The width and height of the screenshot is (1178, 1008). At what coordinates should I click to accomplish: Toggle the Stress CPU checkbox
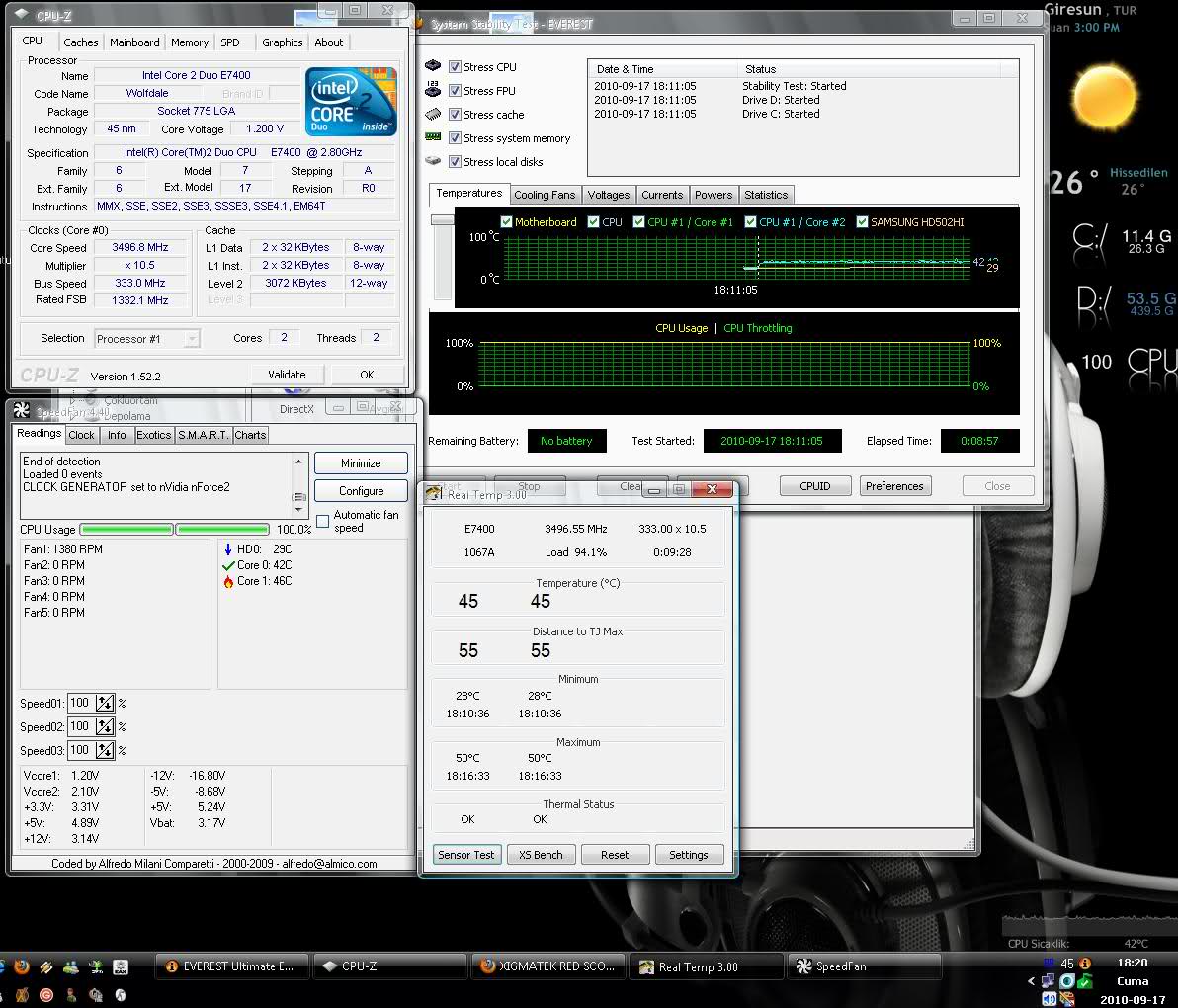pyautogui.click(x=455, y=67)
